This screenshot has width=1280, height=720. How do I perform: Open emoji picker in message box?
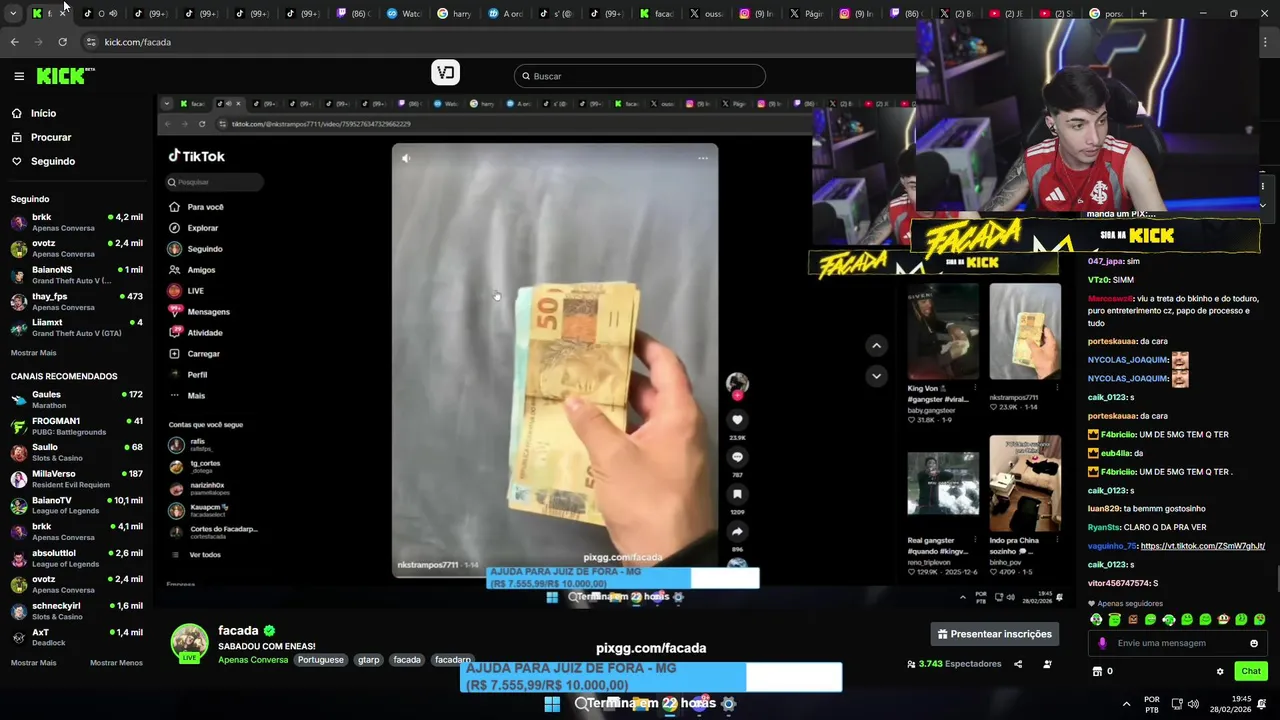[x=1254, y=643]
